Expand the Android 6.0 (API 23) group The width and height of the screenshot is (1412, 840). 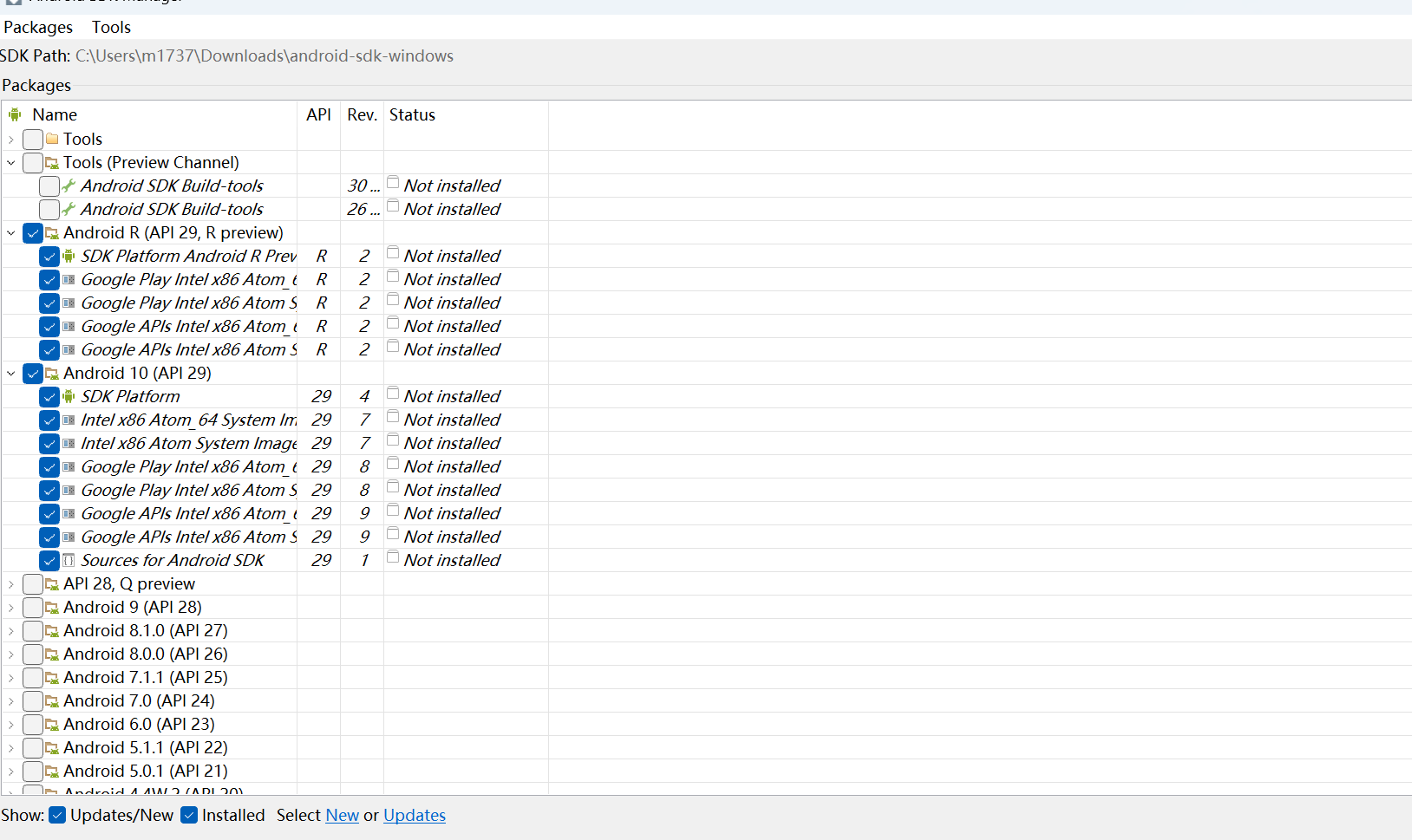(x=10, y=724)
